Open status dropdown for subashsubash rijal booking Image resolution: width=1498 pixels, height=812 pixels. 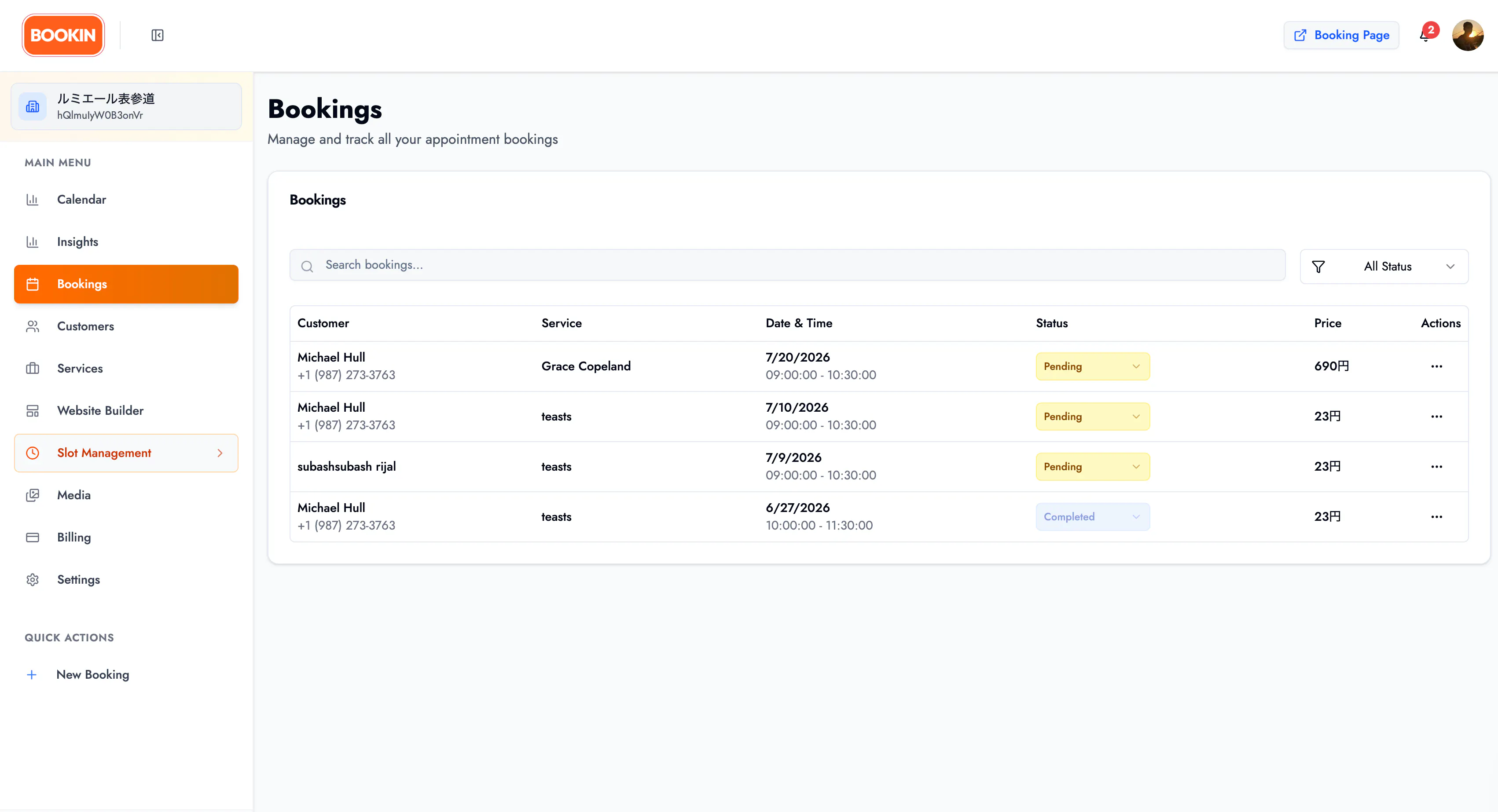(x=1093, y=467)
